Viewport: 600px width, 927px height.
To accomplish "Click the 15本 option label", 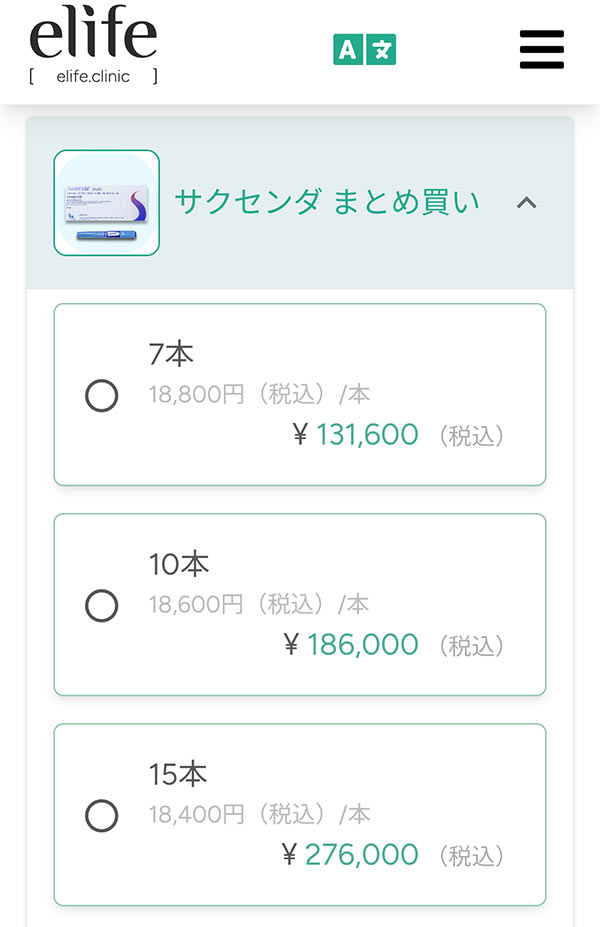I will [x=179, y=774].
